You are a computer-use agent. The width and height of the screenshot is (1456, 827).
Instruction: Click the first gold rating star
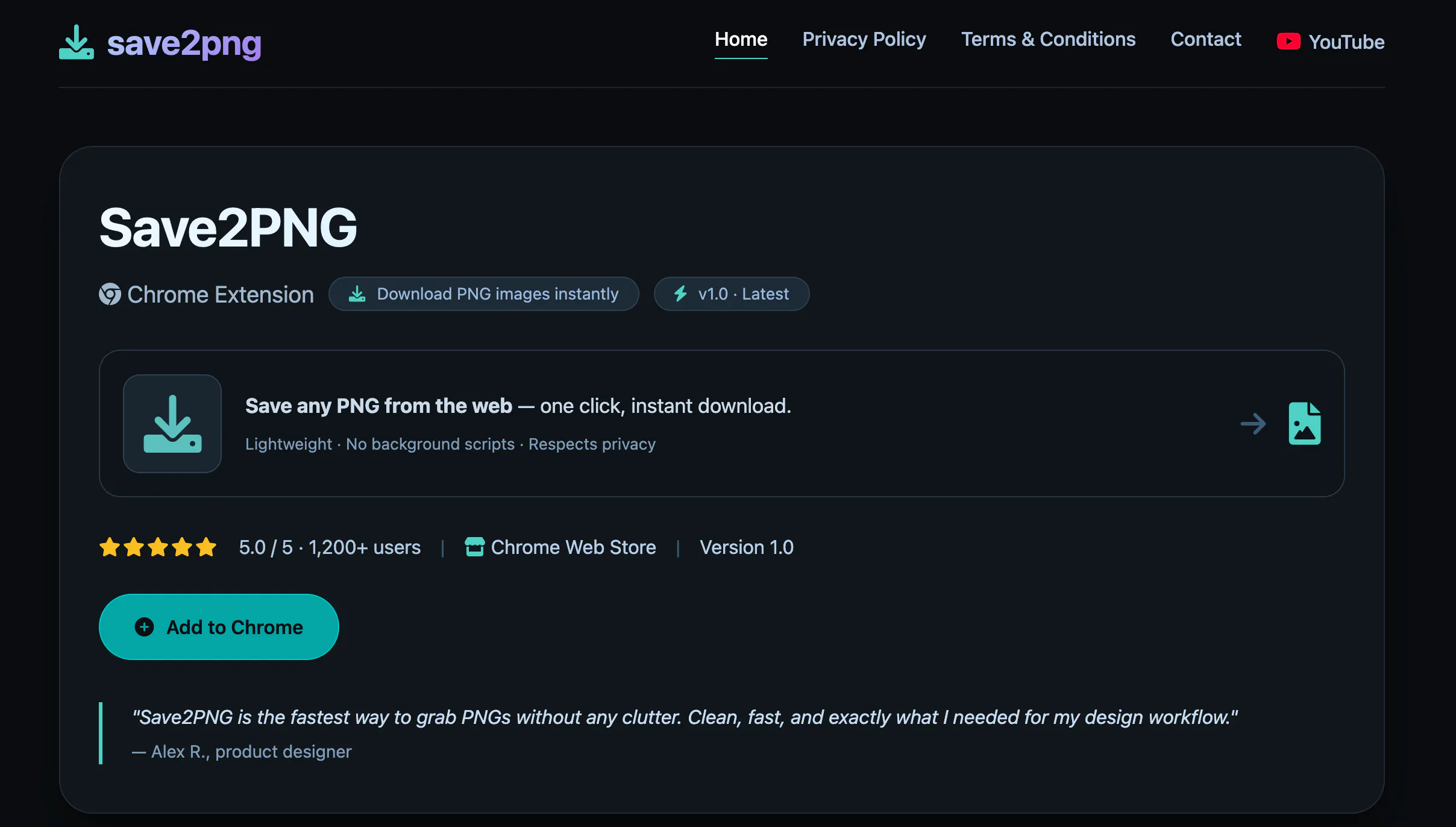click(110, 547)
